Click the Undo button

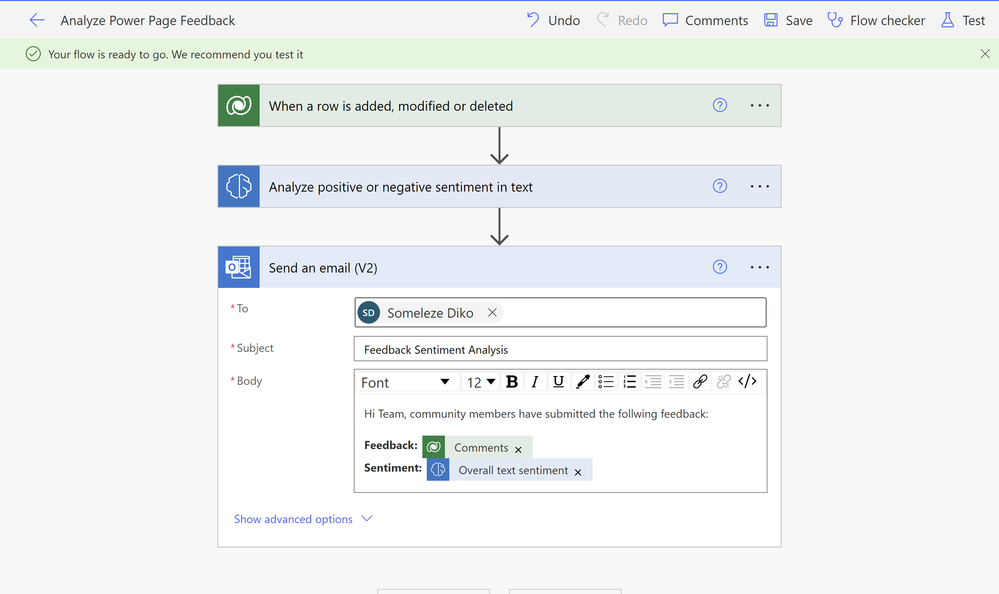click(x=553, y=20)
